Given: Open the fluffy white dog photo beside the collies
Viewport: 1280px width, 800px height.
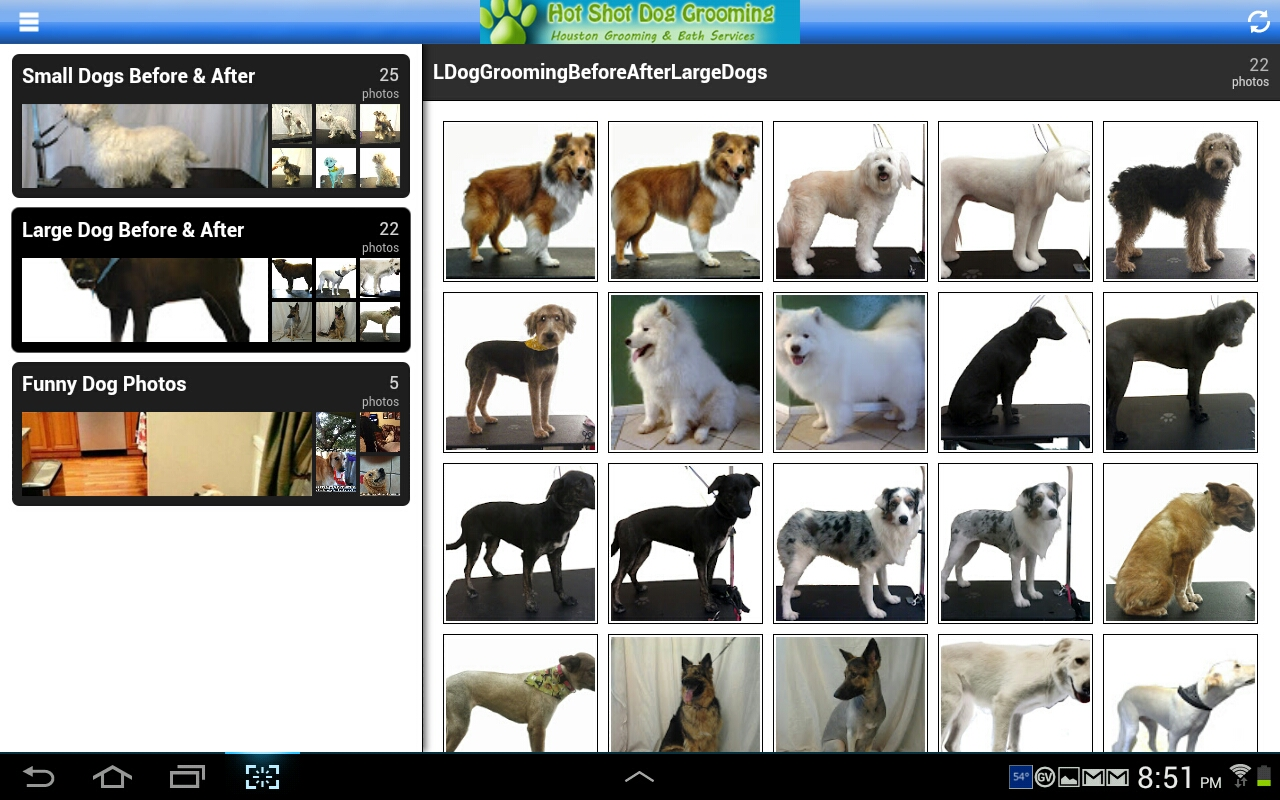Looking at the screenshot, I should 850,201.
